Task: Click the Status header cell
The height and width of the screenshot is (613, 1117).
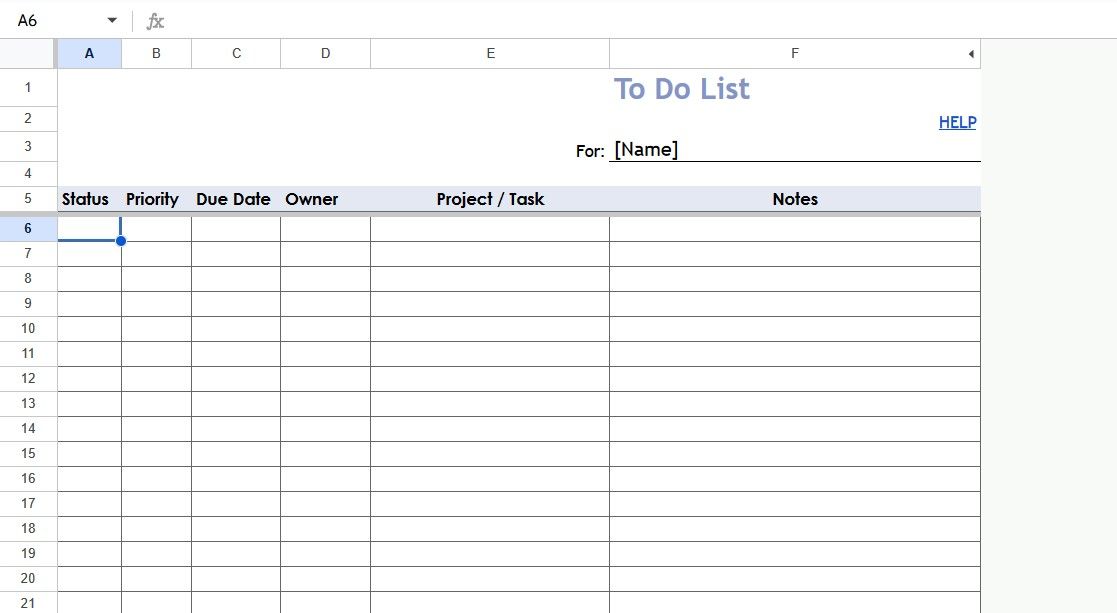Action: [85, 199]
